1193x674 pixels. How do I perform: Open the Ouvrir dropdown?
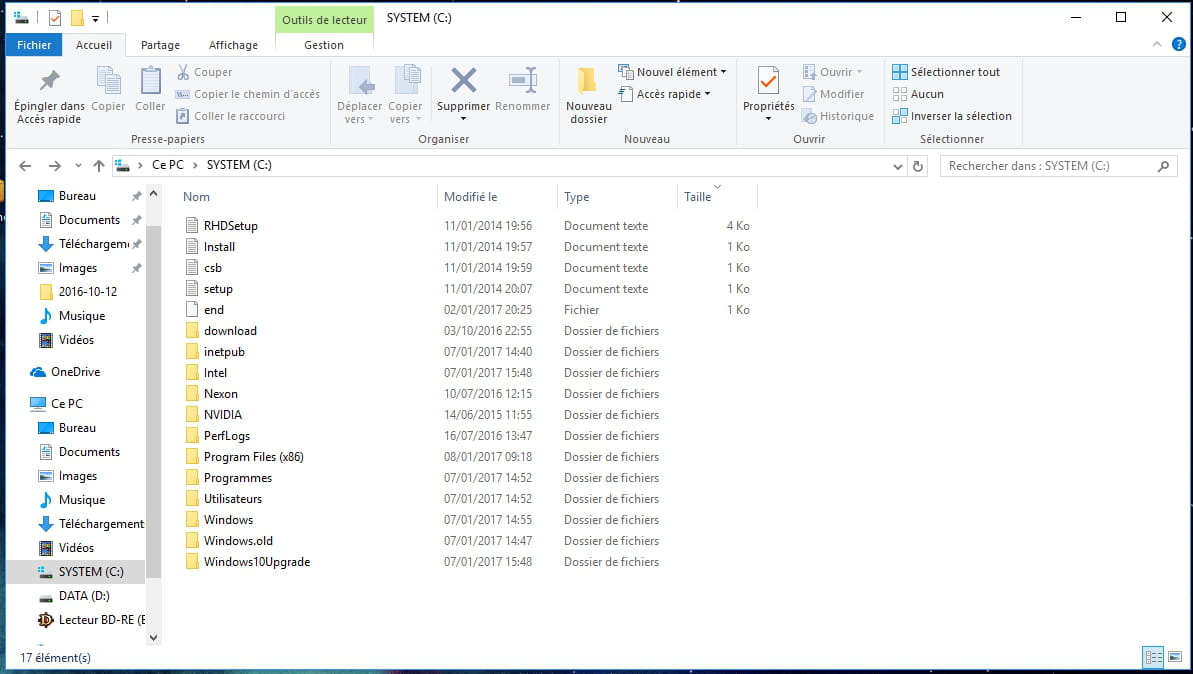coord(833,72)
